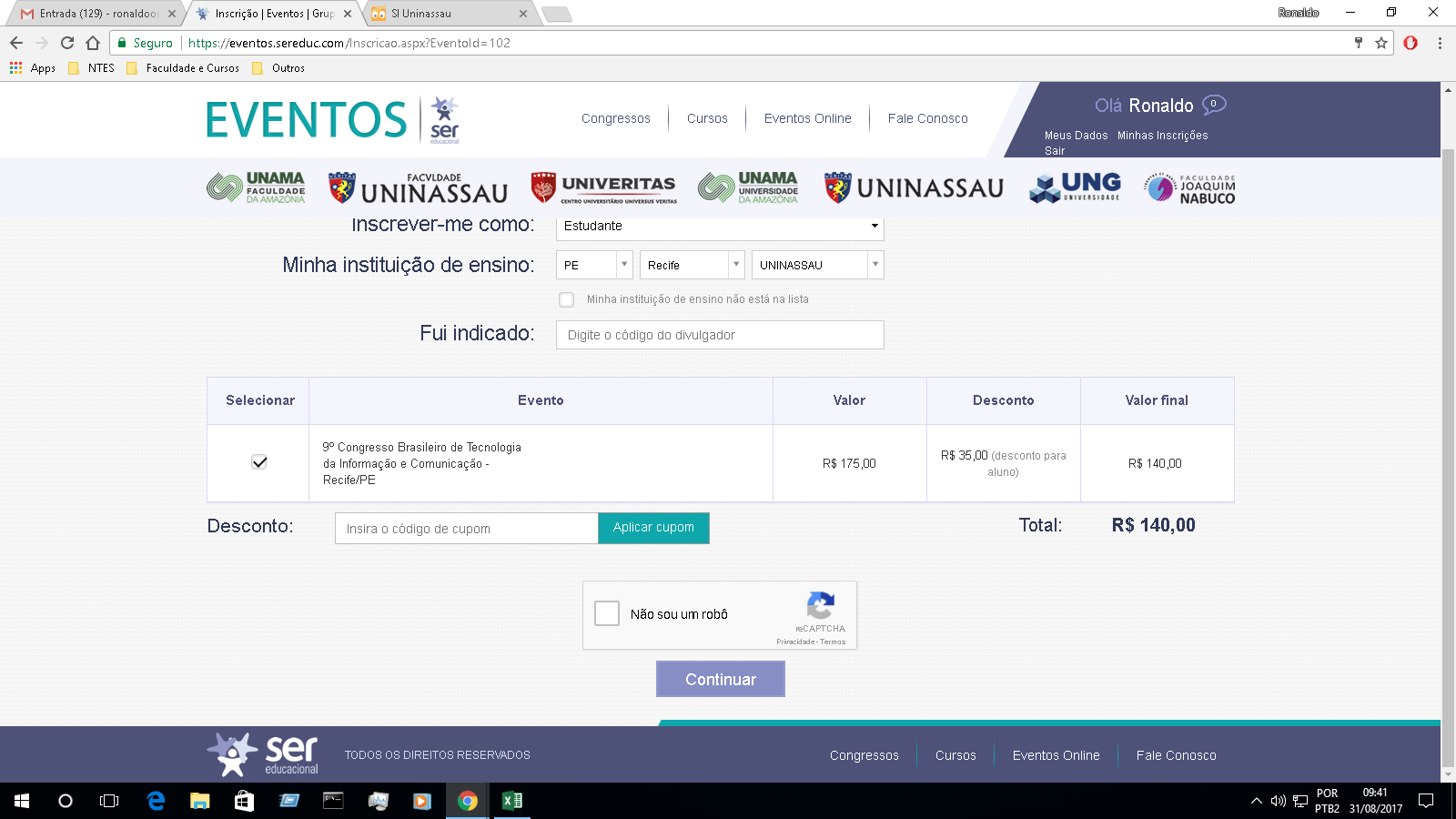Uncheck the 9º Congresso Brasileiro event checkbox
The image size is (1456, 819).
pos(259,462)
